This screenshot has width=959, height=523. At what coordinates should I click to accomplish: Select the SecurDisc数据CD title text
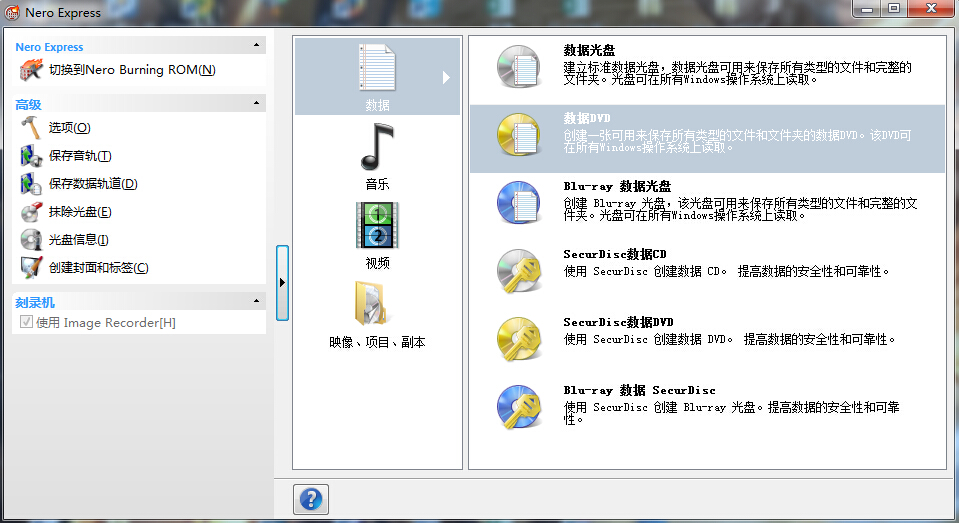click(615, 254)
